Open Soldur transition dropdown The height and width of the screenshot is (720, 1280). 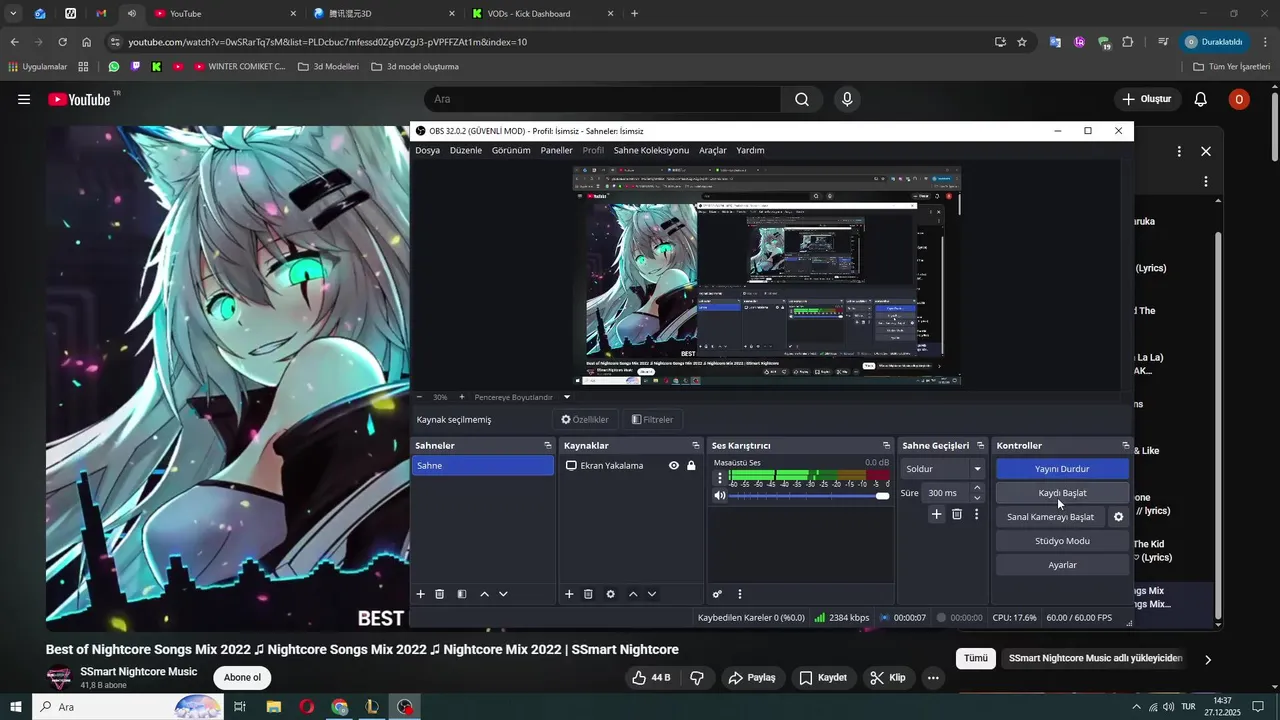[944, 469]
